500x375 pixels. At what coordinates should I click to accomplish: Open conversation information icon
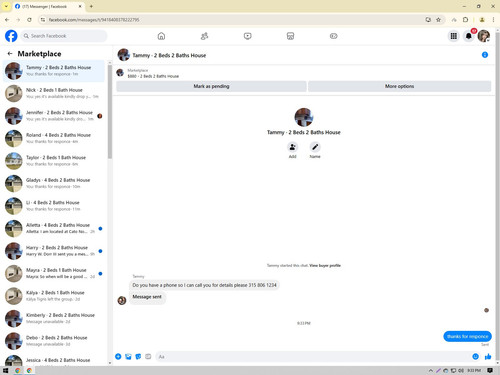(485, 55)
